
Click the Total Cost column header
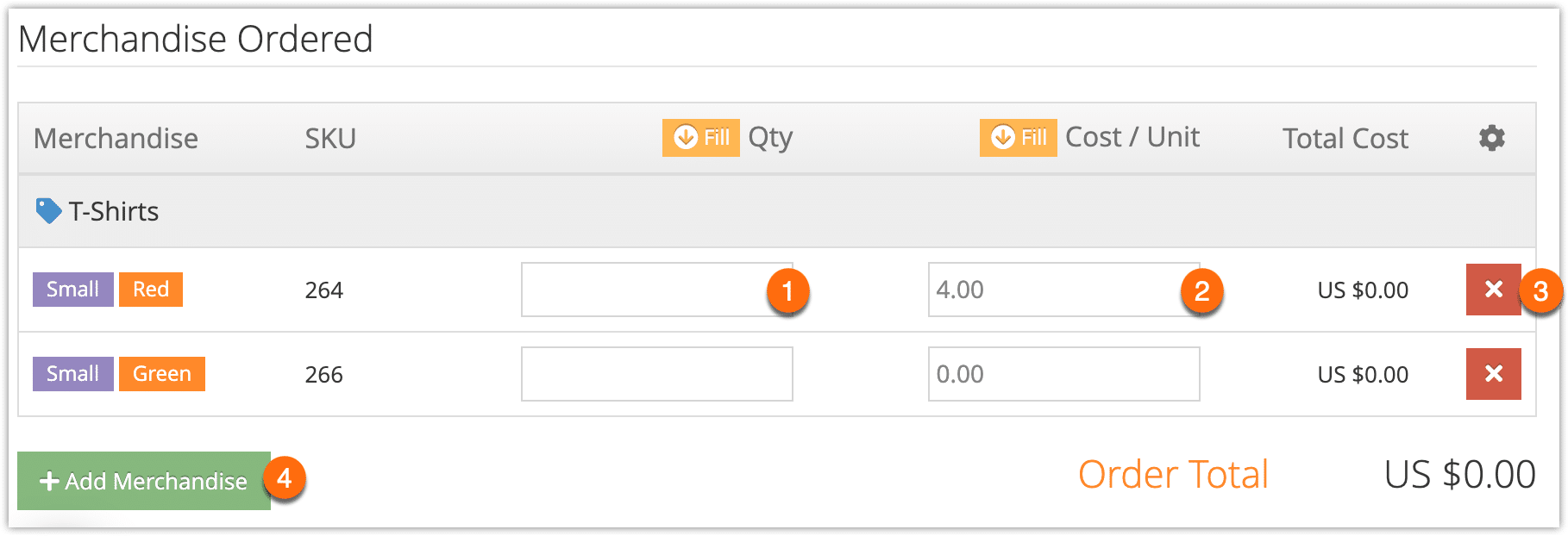[1345, 139]
